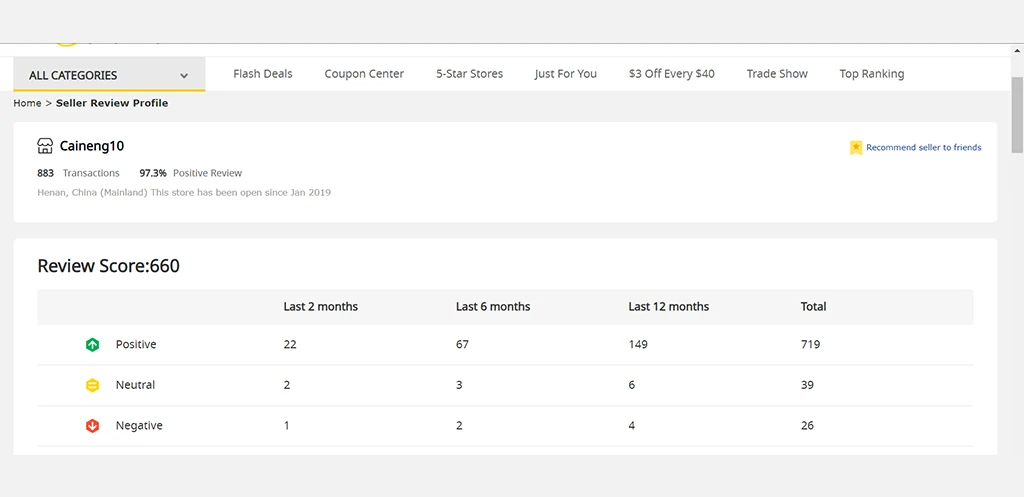Select the Just For You tab
Viewport: 1024px width, 497px height.
(x=566, y=74)
